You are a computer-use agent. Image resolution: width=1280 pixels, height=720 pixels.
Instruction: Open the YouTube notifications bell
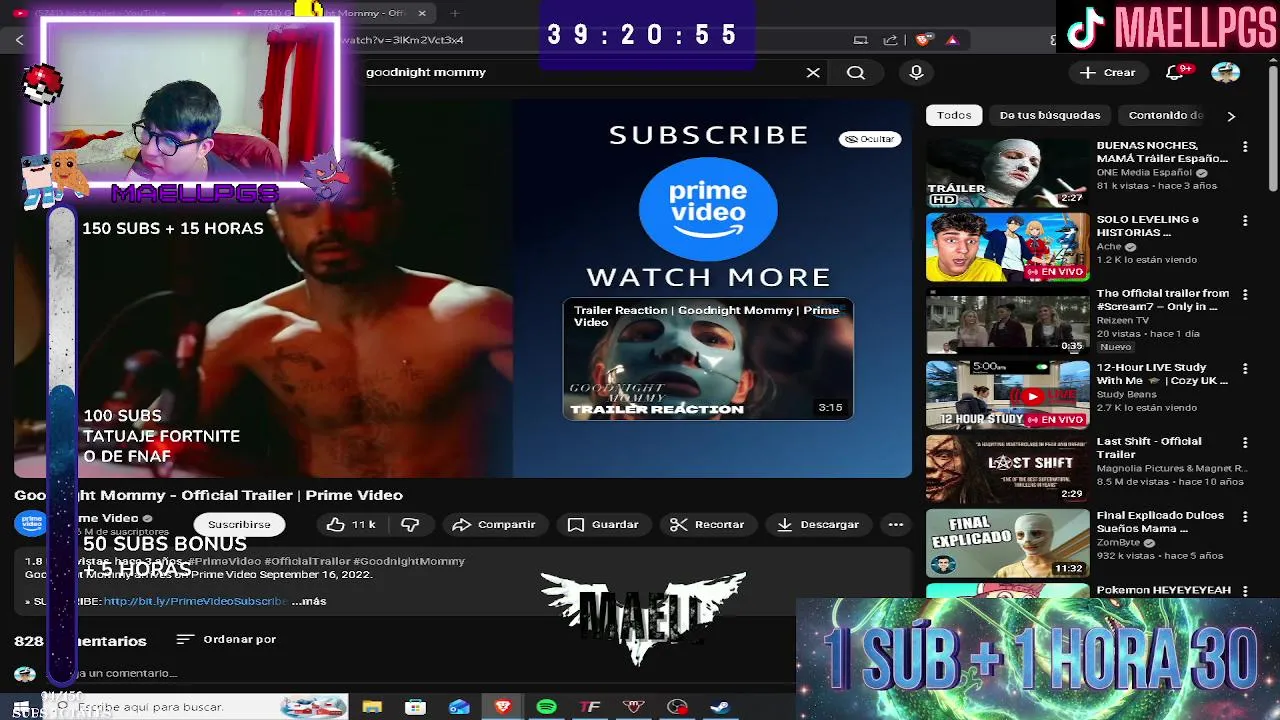pos(1177,72)
